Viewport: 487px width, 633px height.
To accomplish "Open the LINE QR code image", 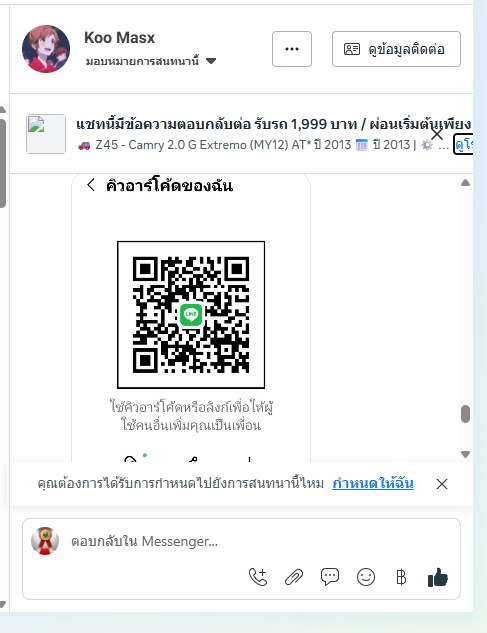I will (x=191, y=315).
